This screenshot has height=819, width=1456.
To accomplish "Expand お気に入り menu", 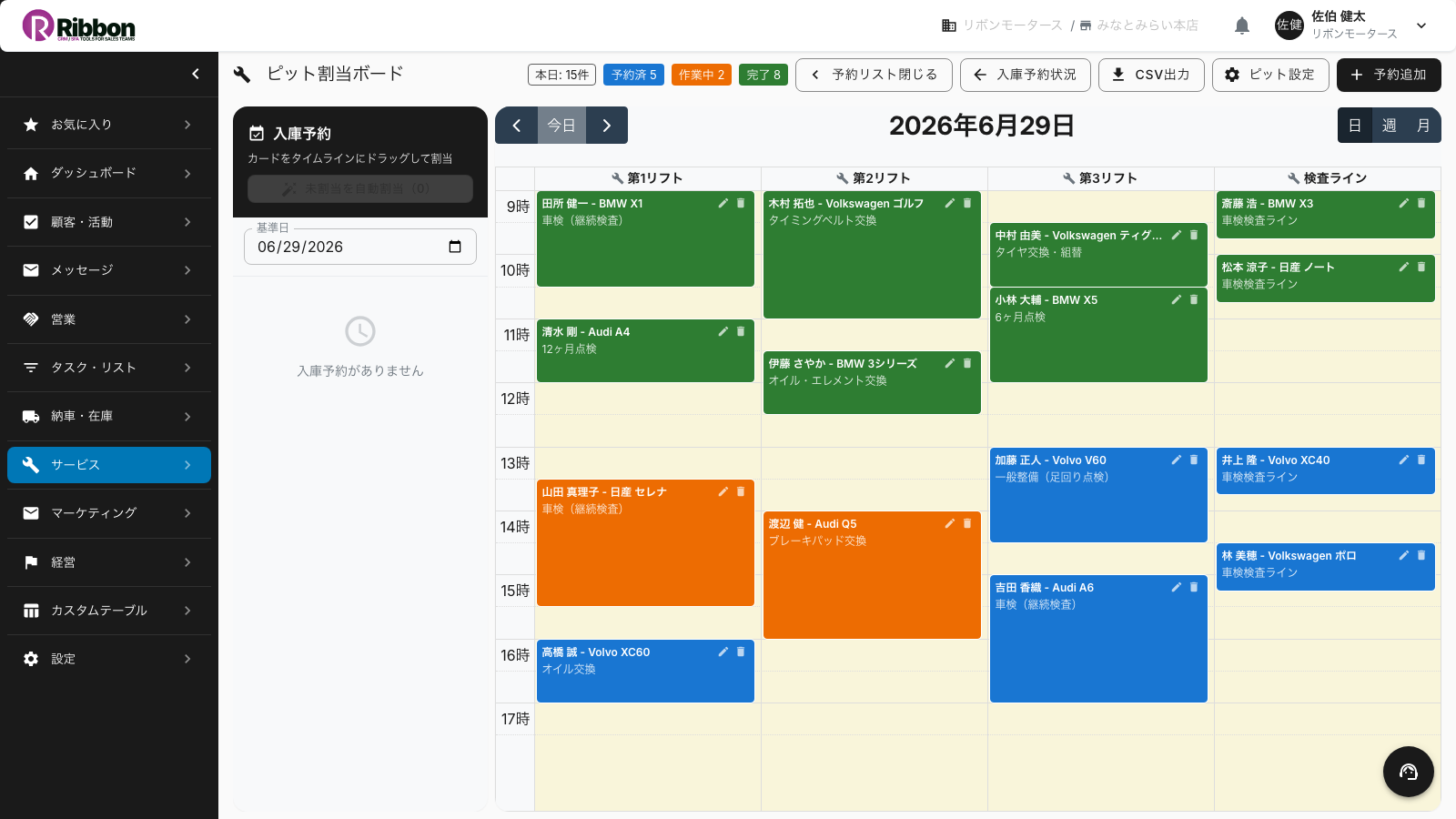I will point(109,125).
